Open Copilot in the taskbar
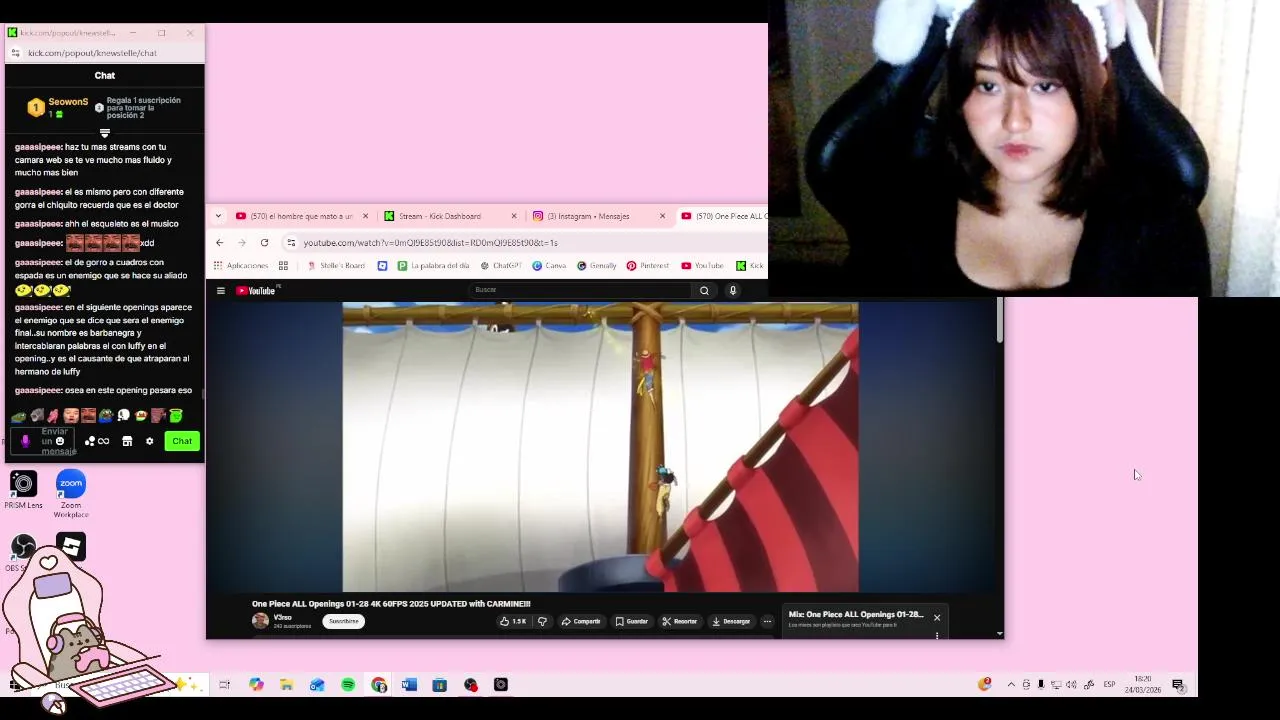 [x=256, y=685]
